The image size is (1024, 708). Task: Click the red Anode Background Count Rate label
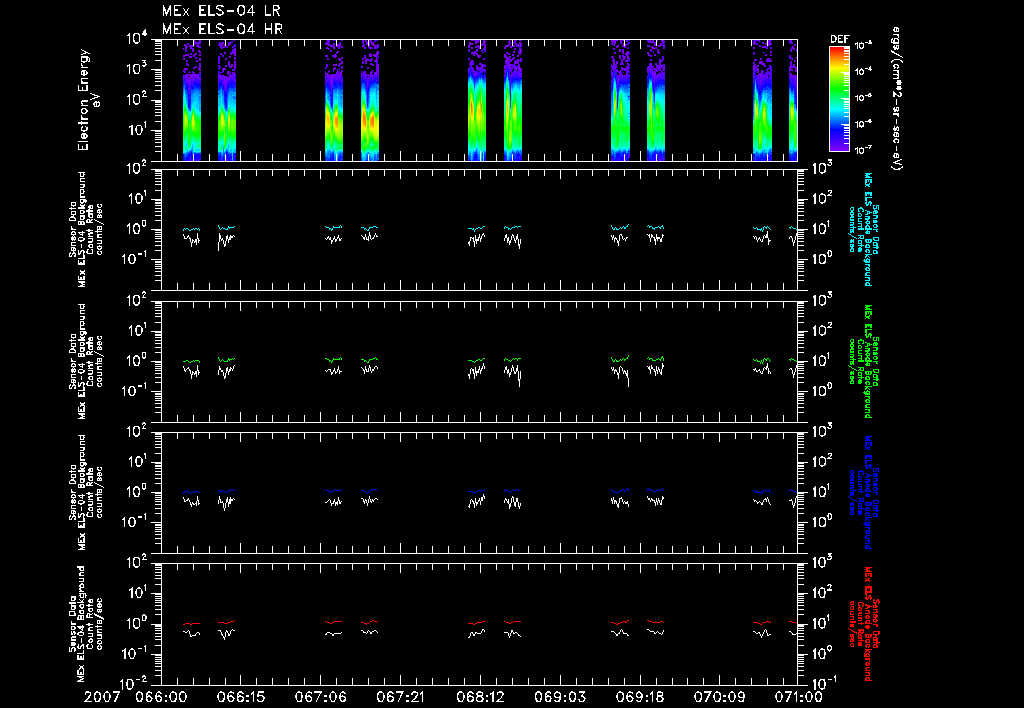pyautogui.click(x=863, y=624)
